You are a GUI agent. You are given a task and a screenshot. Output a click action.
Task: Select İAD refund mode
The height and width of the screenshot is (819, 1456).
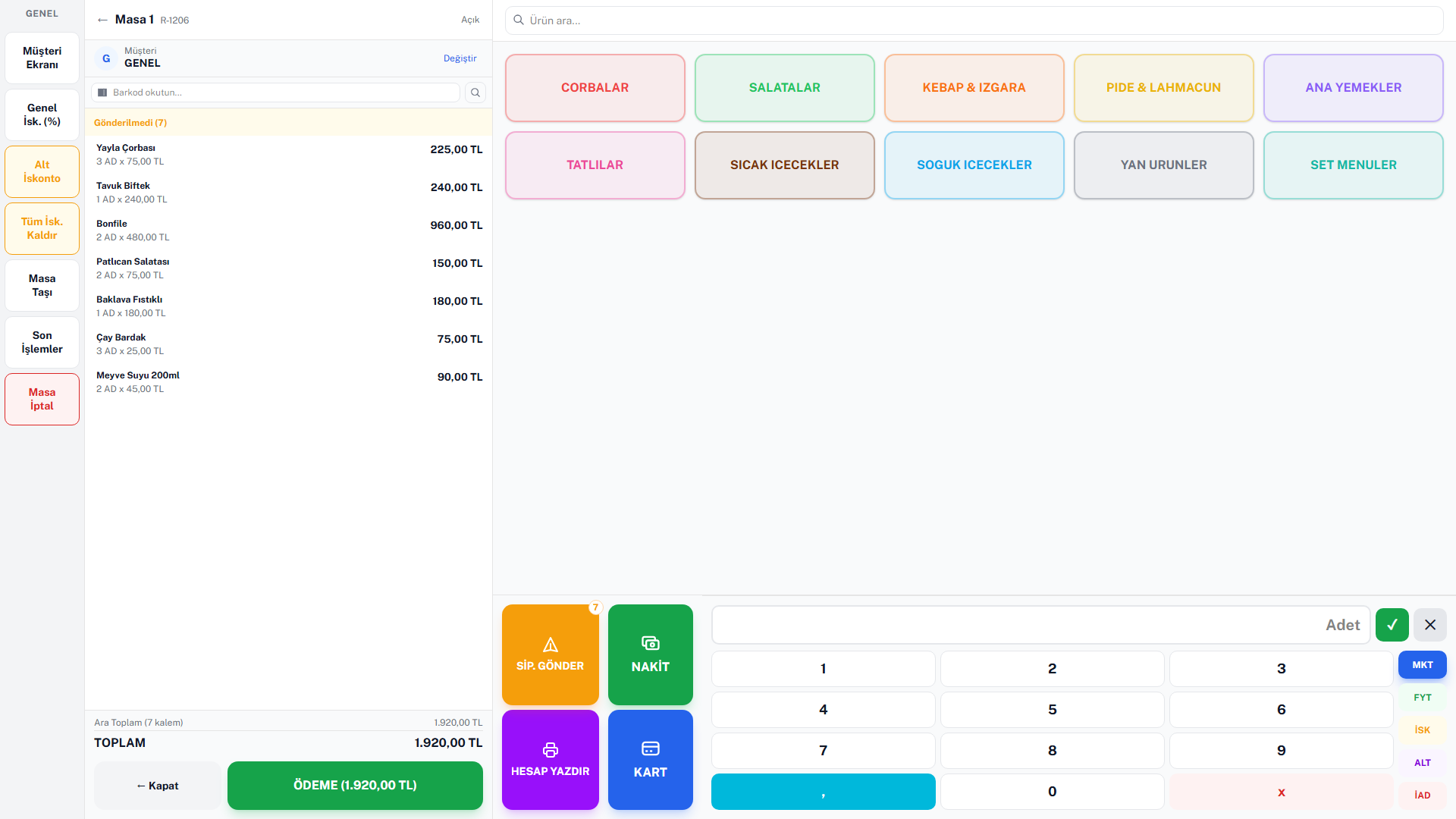click(x=1423, y=795)
